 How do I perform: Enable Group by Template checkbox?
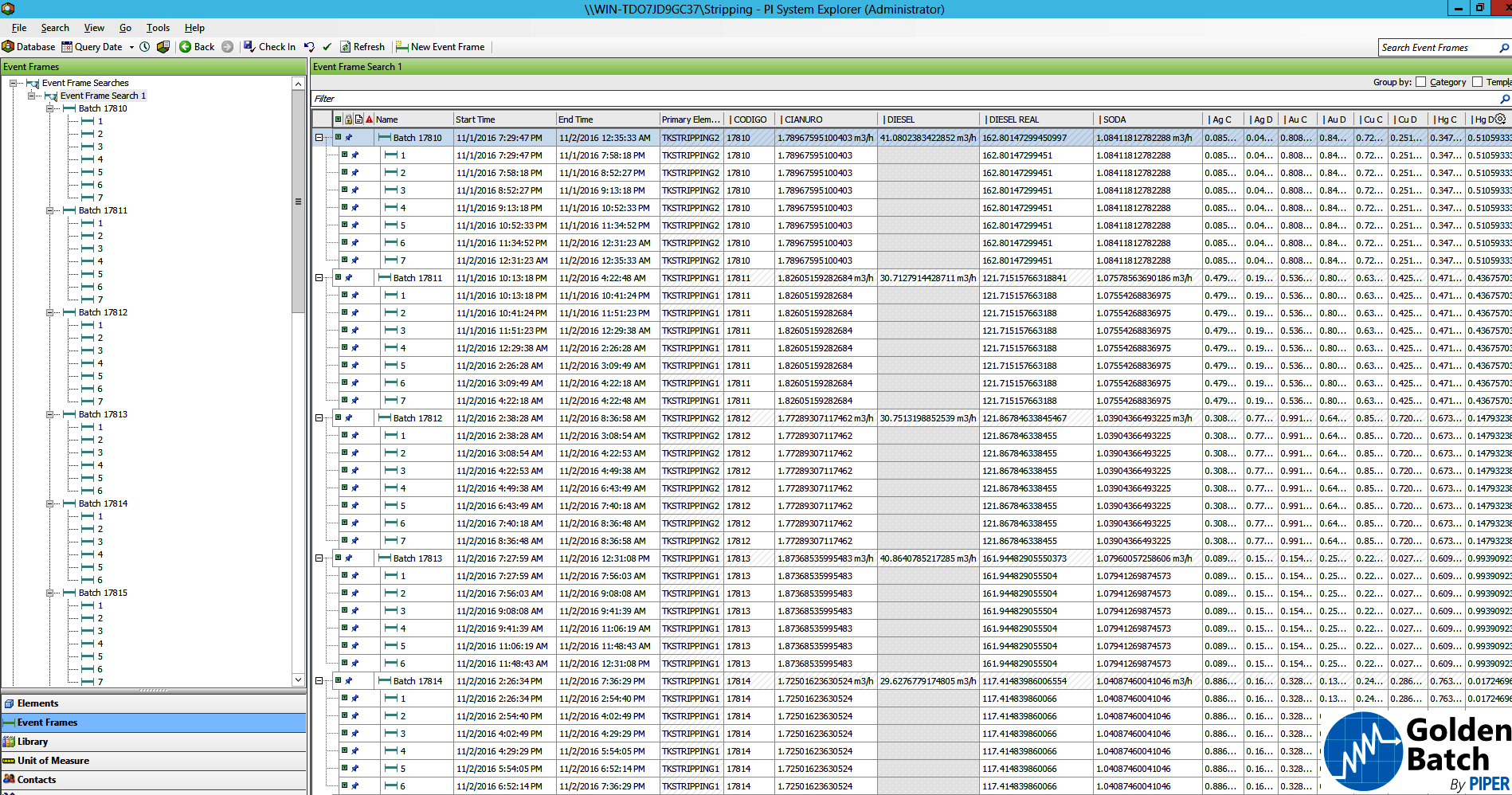(x=1477, y=82)
